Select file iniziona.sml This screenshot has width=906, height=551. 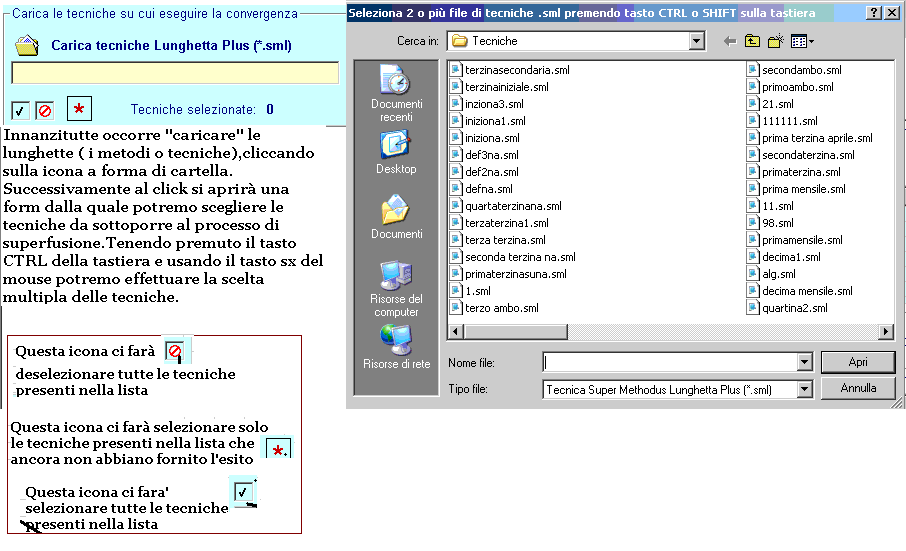485,138
